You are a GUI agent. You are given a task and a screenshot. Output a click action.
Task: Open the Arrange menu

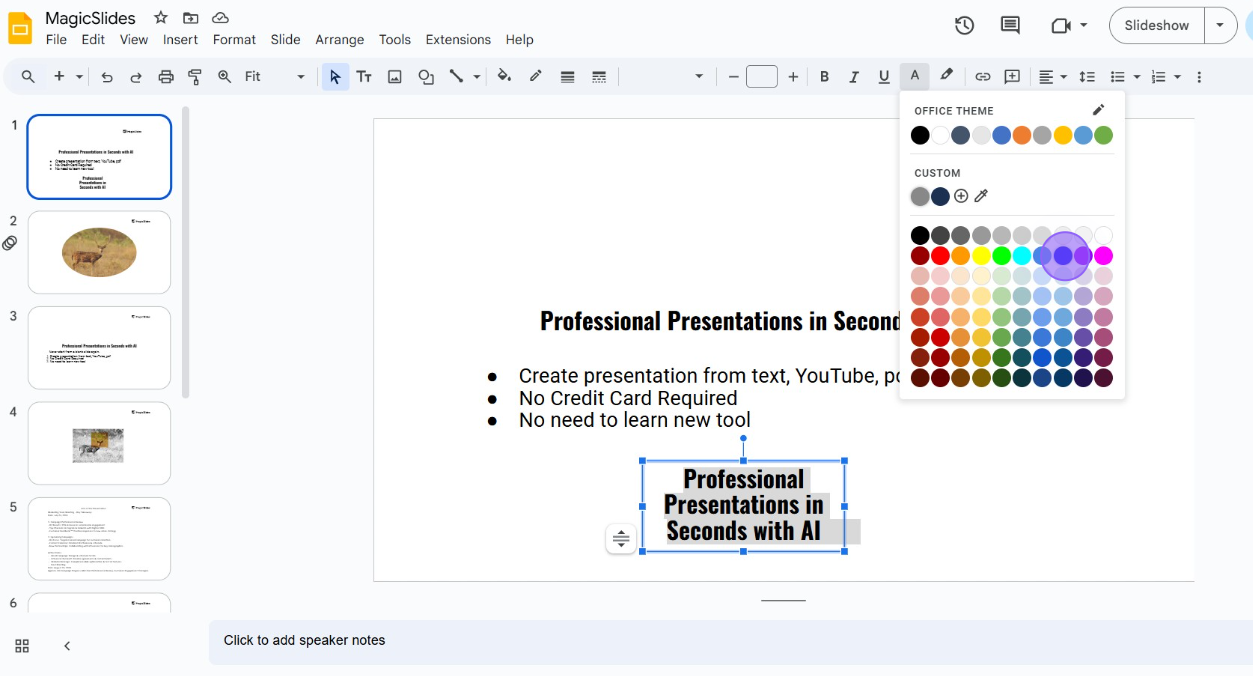coord(339,40)
